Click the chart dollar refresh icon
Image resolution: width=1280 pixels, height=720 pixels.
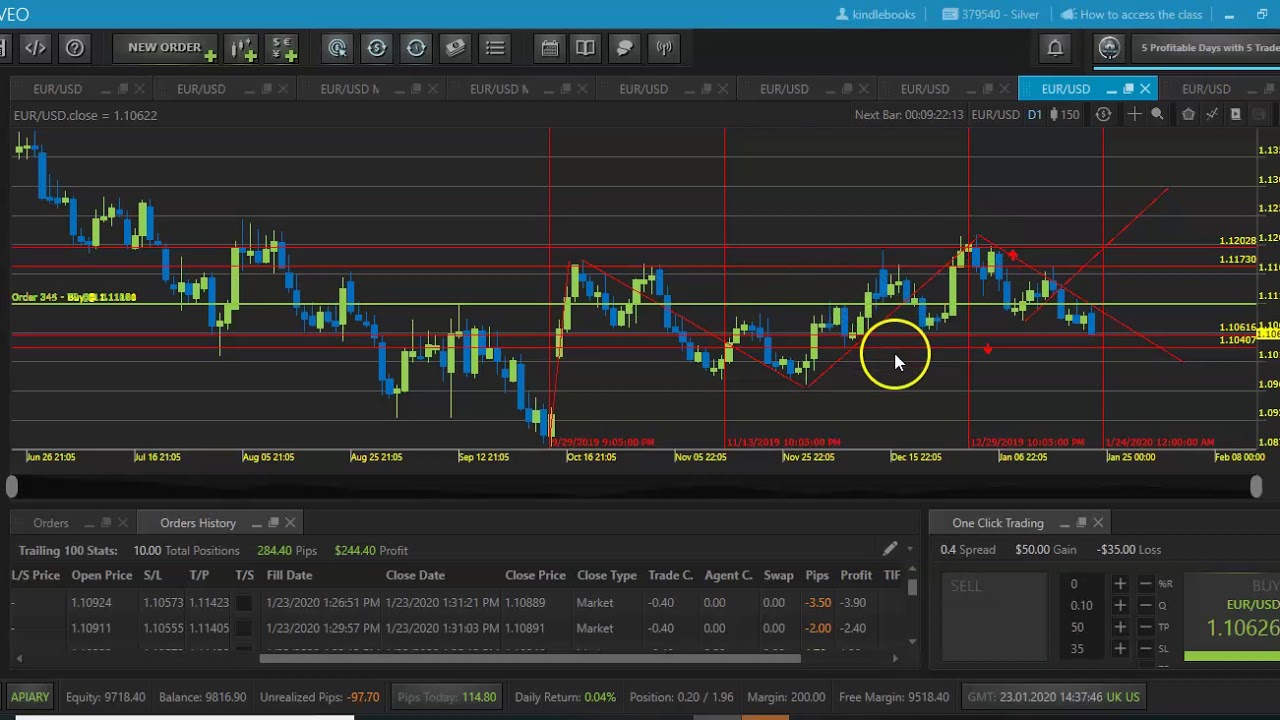coord(1103,115)
